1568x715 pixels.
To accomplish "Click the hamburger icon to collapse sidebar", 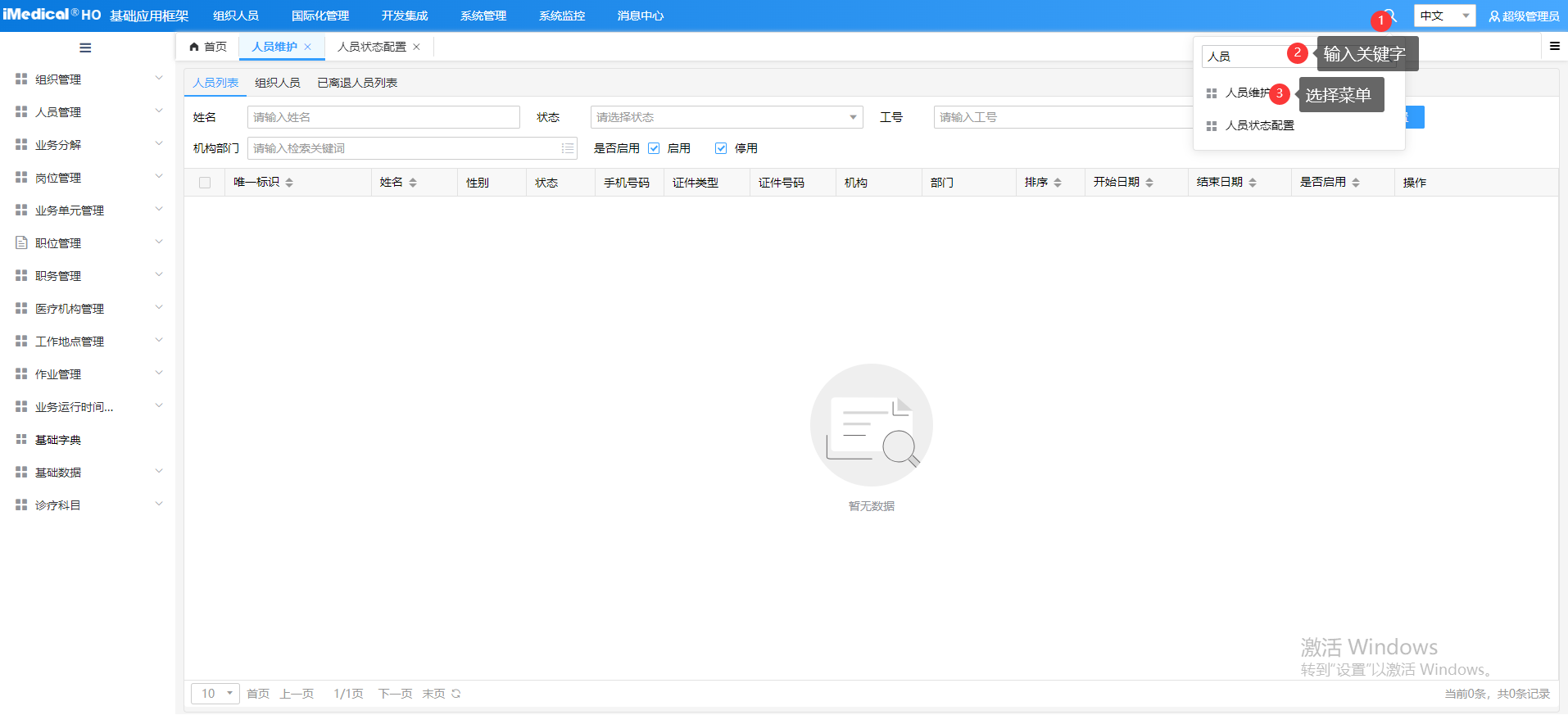I will point(85,48).
